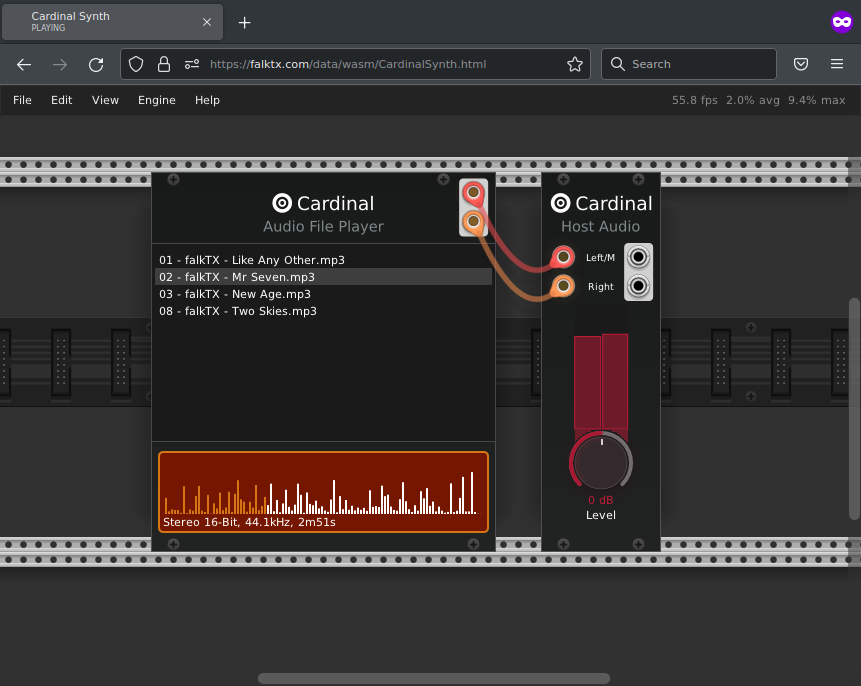Click the Level knob on Host Audio
The width and height of the screenshot is (861, 686).
coord(601,462)
